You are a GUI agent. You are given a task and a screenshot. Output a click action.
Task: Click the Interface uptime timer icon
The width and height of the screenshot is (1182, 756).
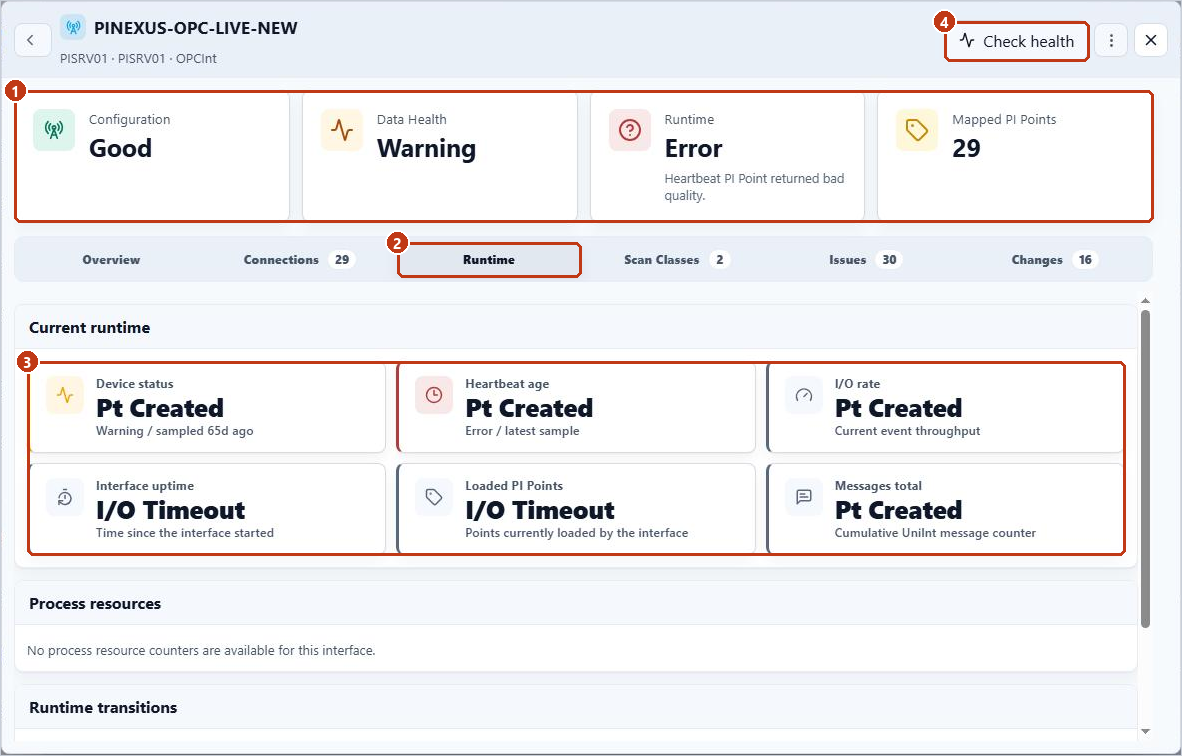(x=65, y=497)
